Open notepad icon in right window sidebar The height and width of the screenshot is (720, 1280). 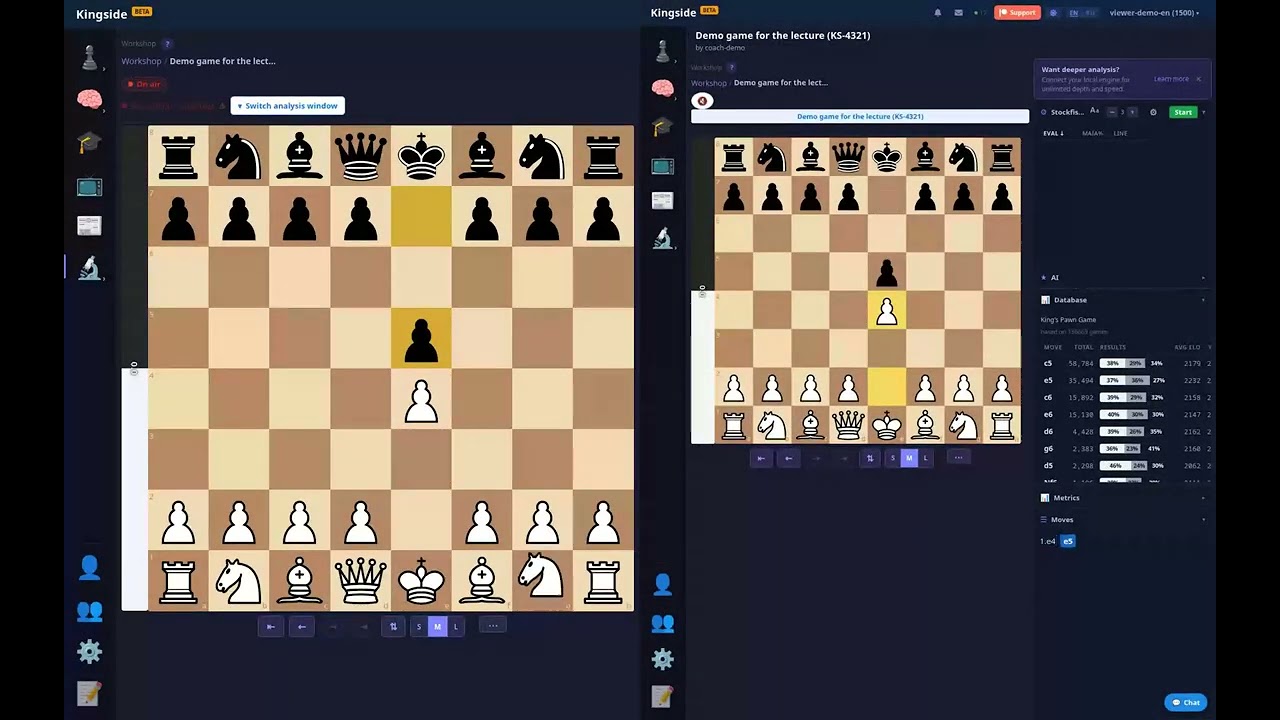pos(662,696)
